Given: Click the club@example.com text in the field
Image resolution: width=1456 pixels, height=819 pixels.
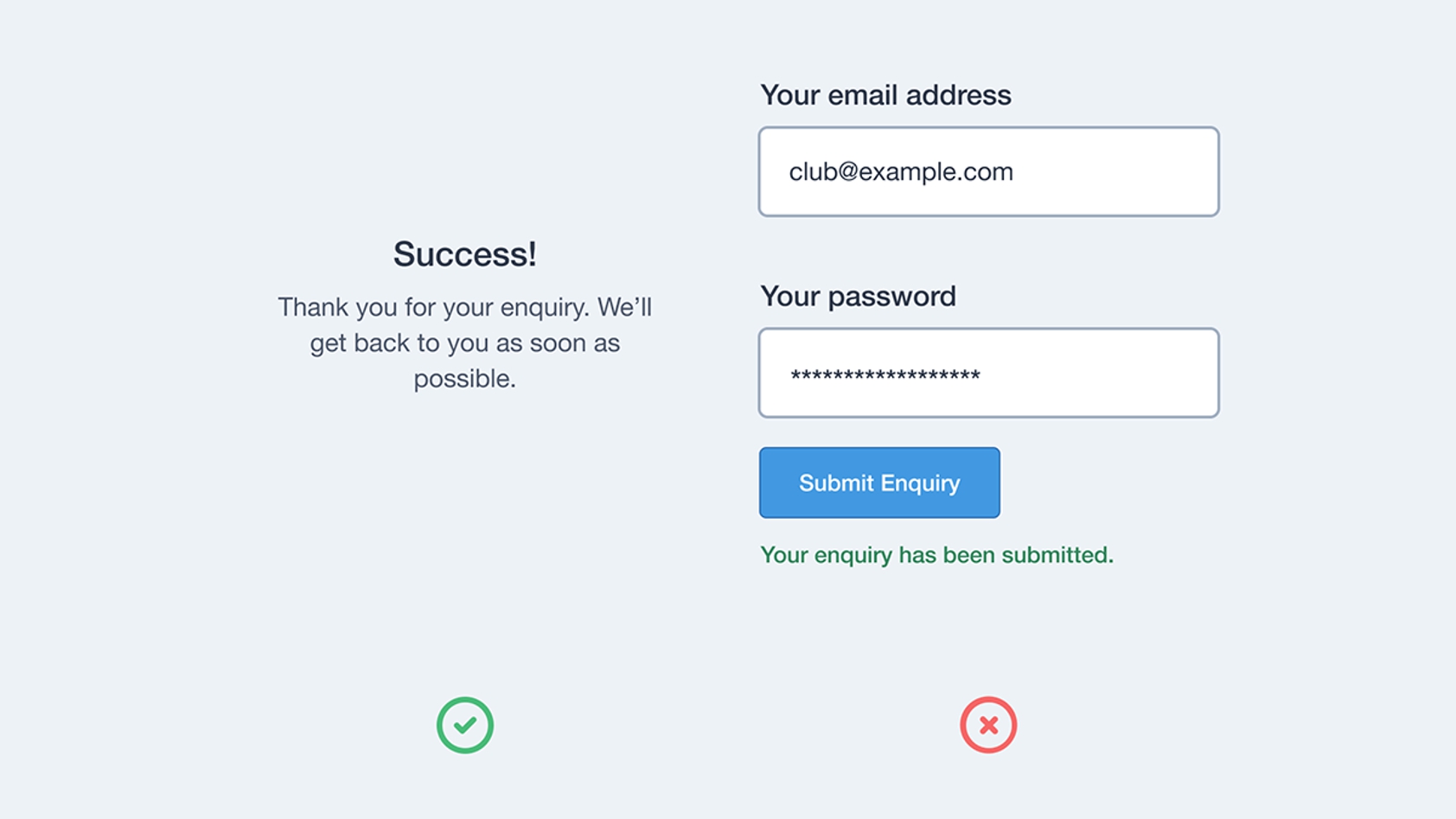Looking at the screenshot, I should click(x=900, y=172).
